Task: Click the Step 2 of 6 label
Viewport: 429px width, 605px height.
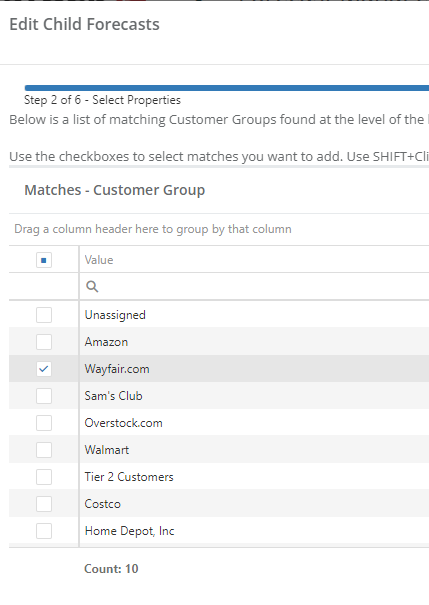Action: pyautogui.click(x=102, y=100)
